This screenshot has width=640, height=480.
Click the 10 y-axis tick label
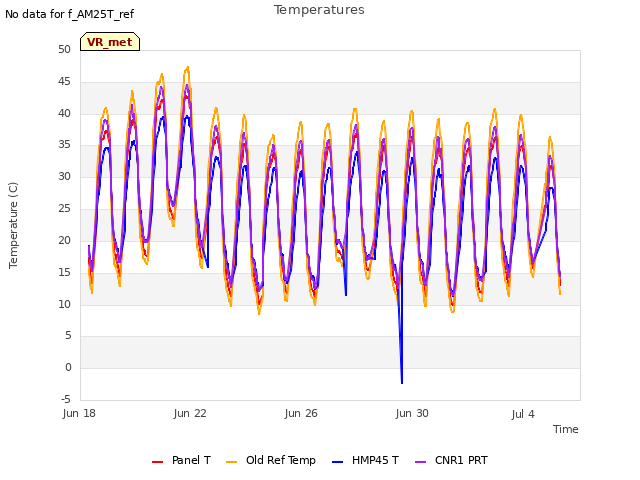(64, 304)
